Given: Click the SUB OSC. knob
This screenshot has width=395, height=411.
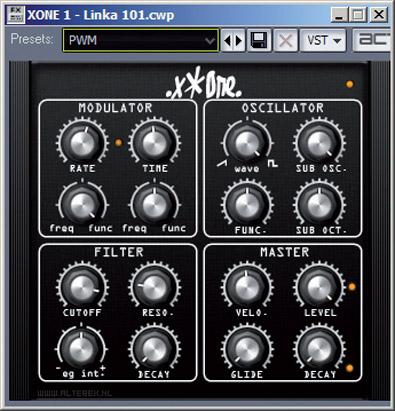Looking at the screenshot, I should tap(319, 142).
